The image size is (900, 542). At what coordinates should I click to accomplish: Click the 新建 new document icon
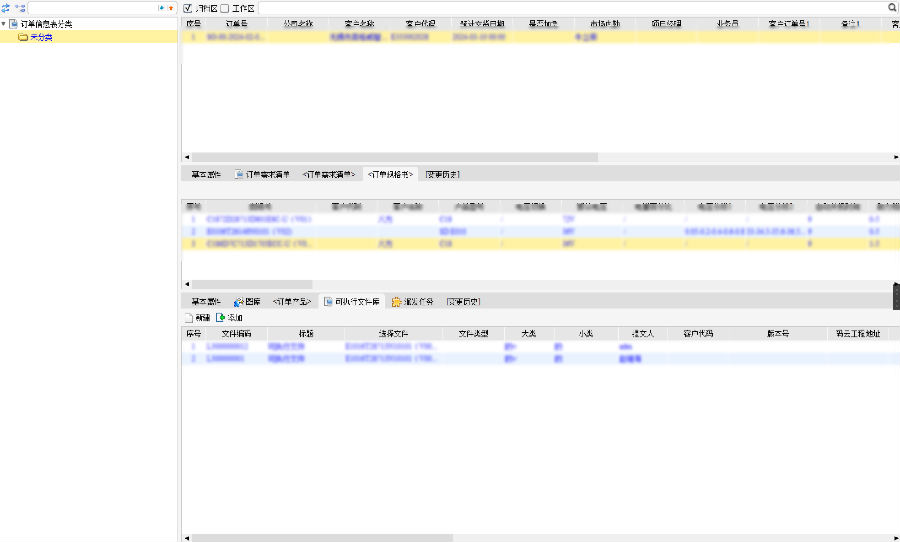189,317
